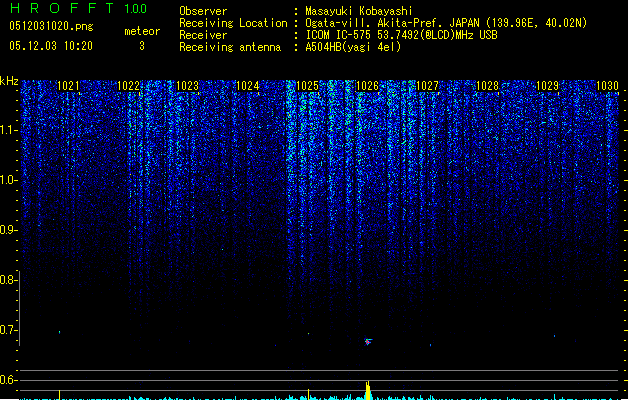Click the Observer field label
This screenshot has width=629, height=400.
pos(203,11)
